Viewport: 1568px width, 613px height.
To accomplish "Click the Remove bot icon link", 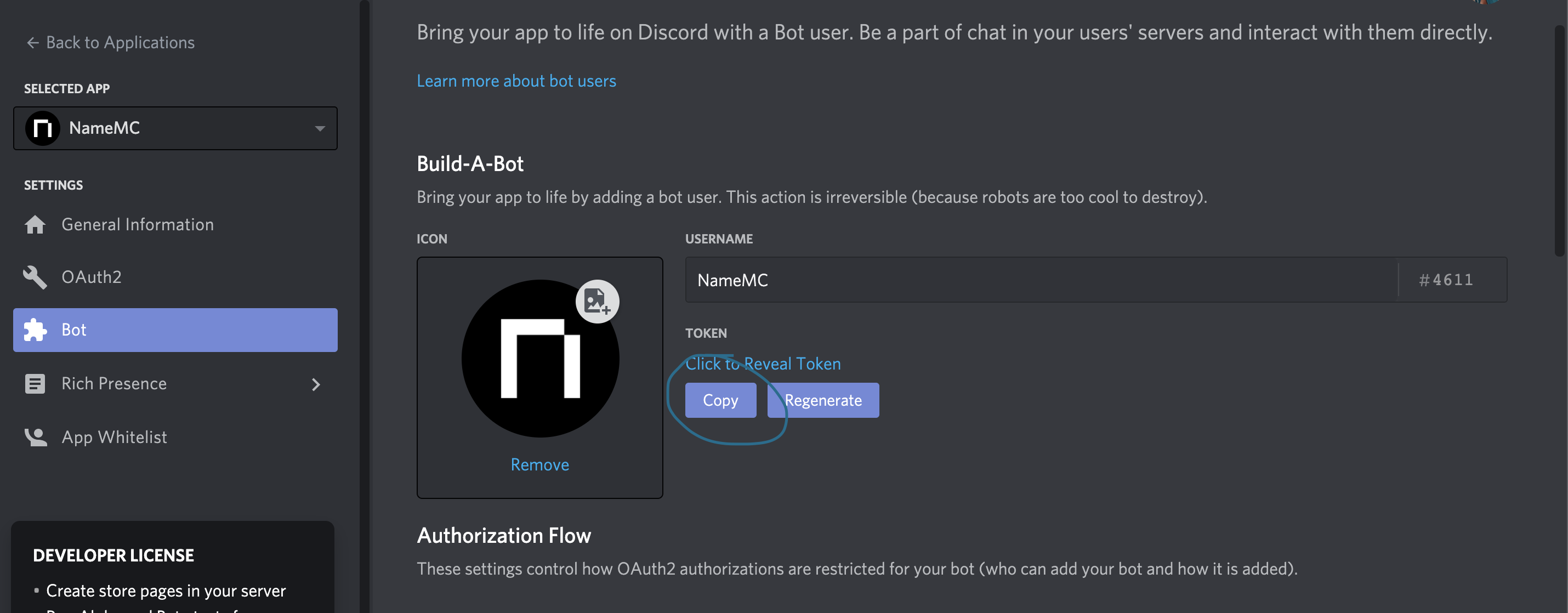I will click(539, 463).
